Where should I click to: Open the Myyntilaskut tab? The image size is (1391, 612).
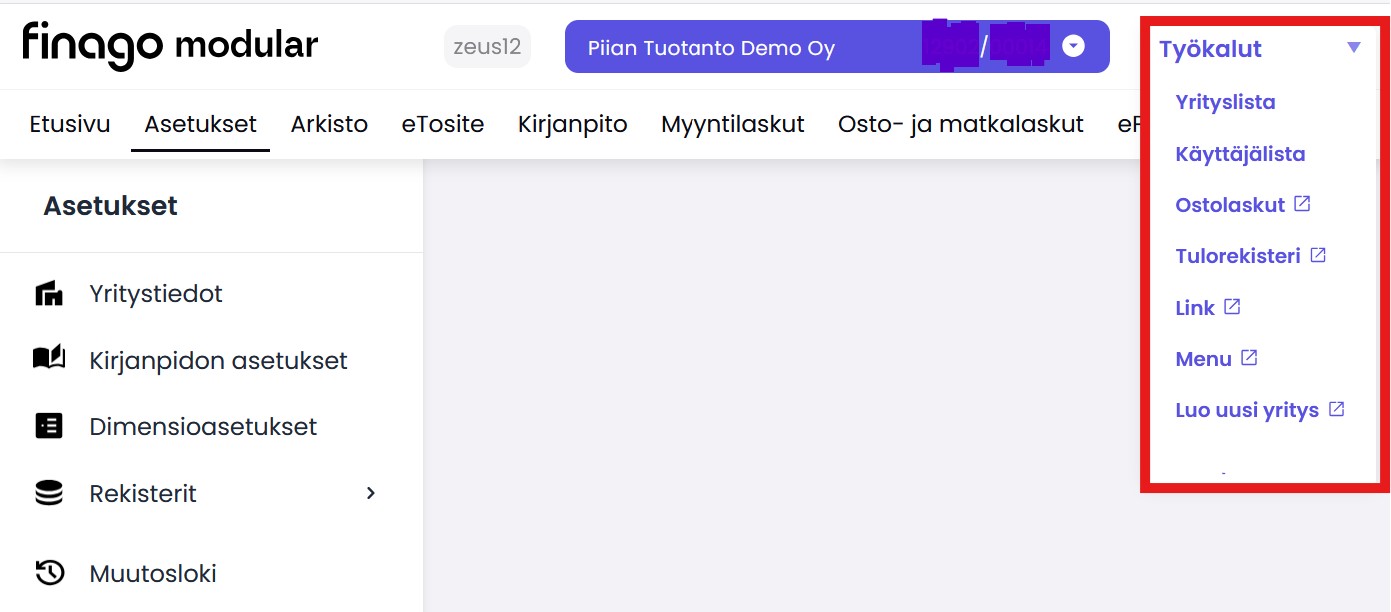(733, 124)
